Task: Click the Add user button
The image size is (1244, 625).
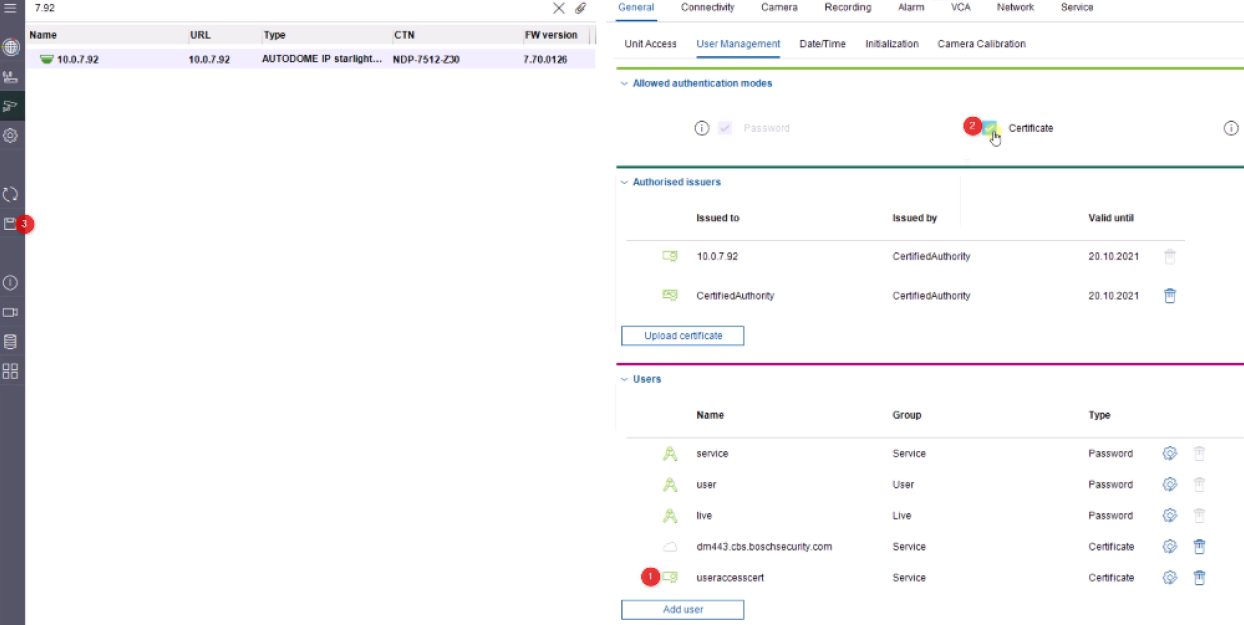Action: coord(682,610)
